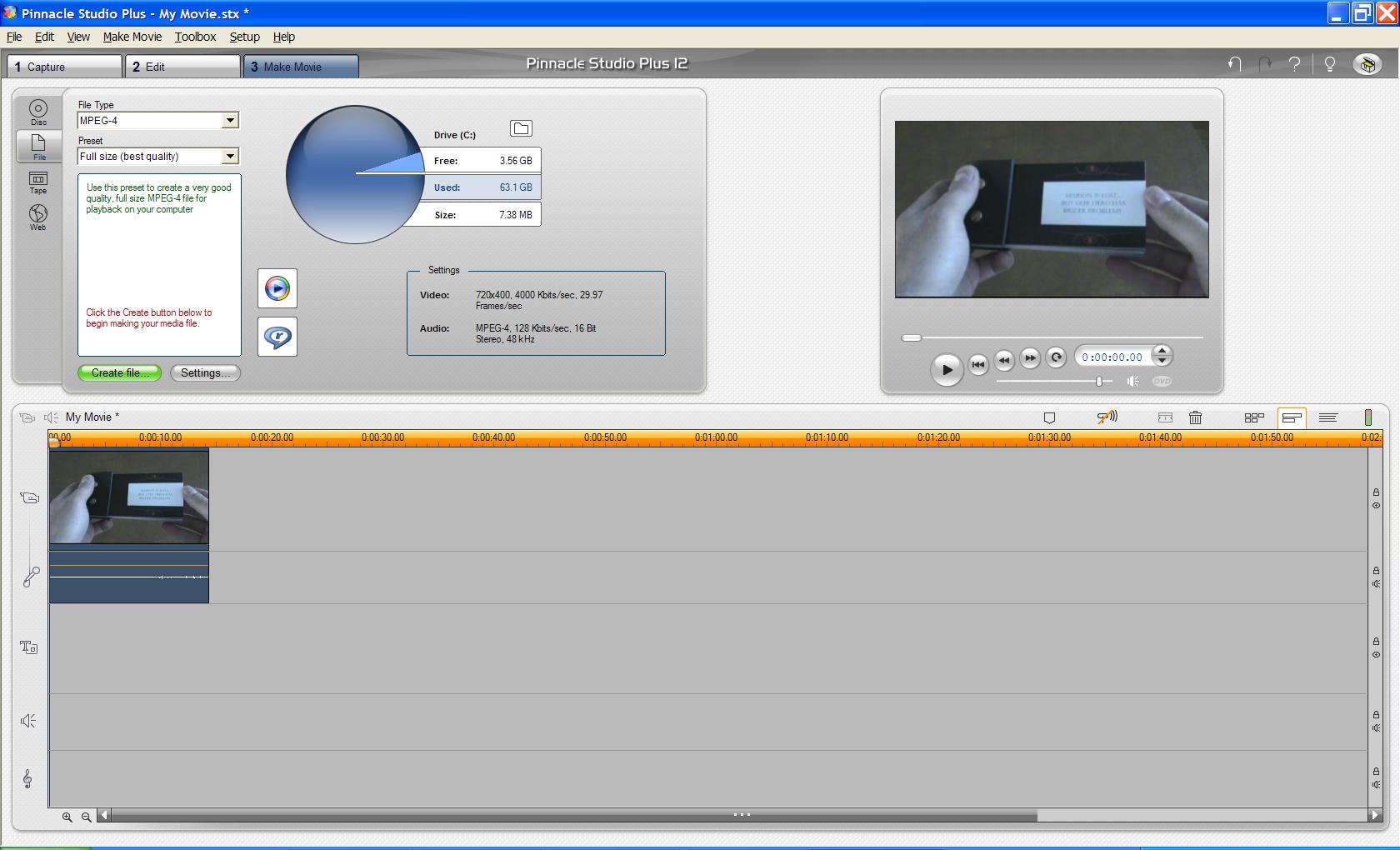Open the View menu

click(x=78, y=37)
